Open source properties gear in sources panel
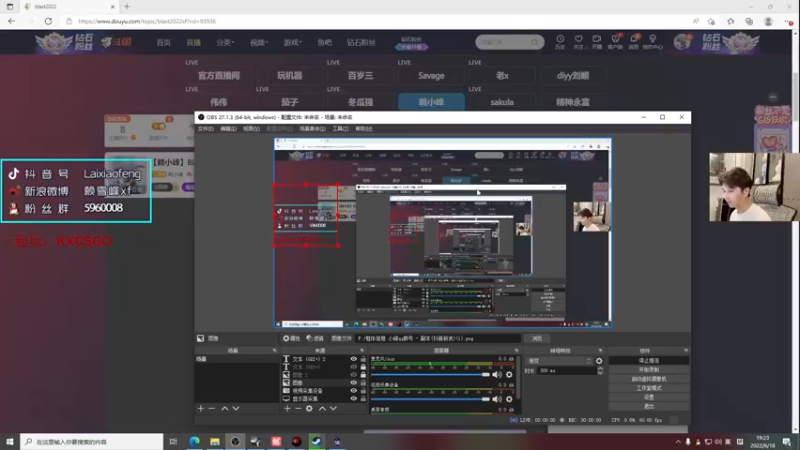The height and width of the screenshot is (450, 800). click(x=309, y=409)
